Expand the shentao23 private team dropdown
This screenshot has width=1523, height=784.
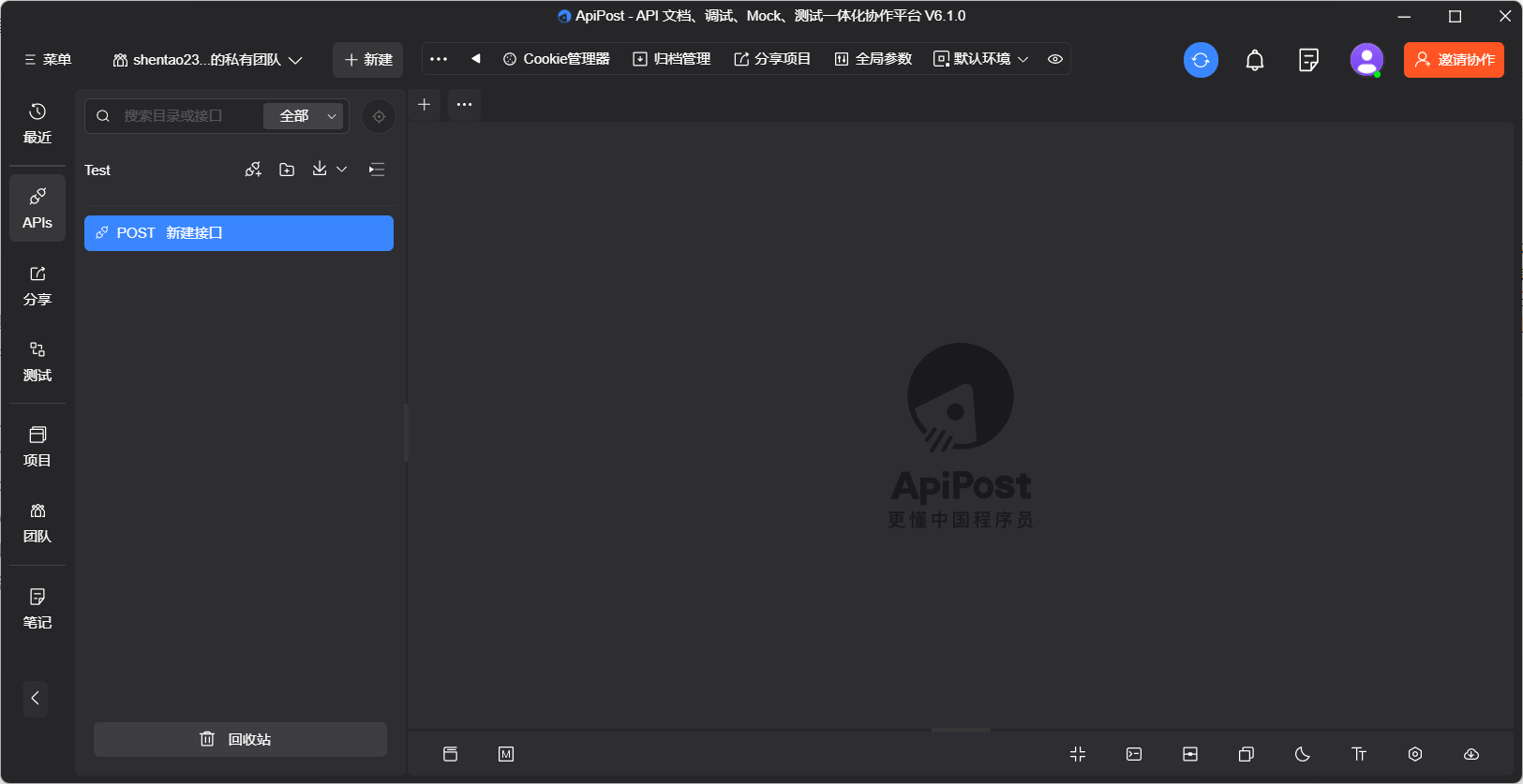[x=208, y=59]
